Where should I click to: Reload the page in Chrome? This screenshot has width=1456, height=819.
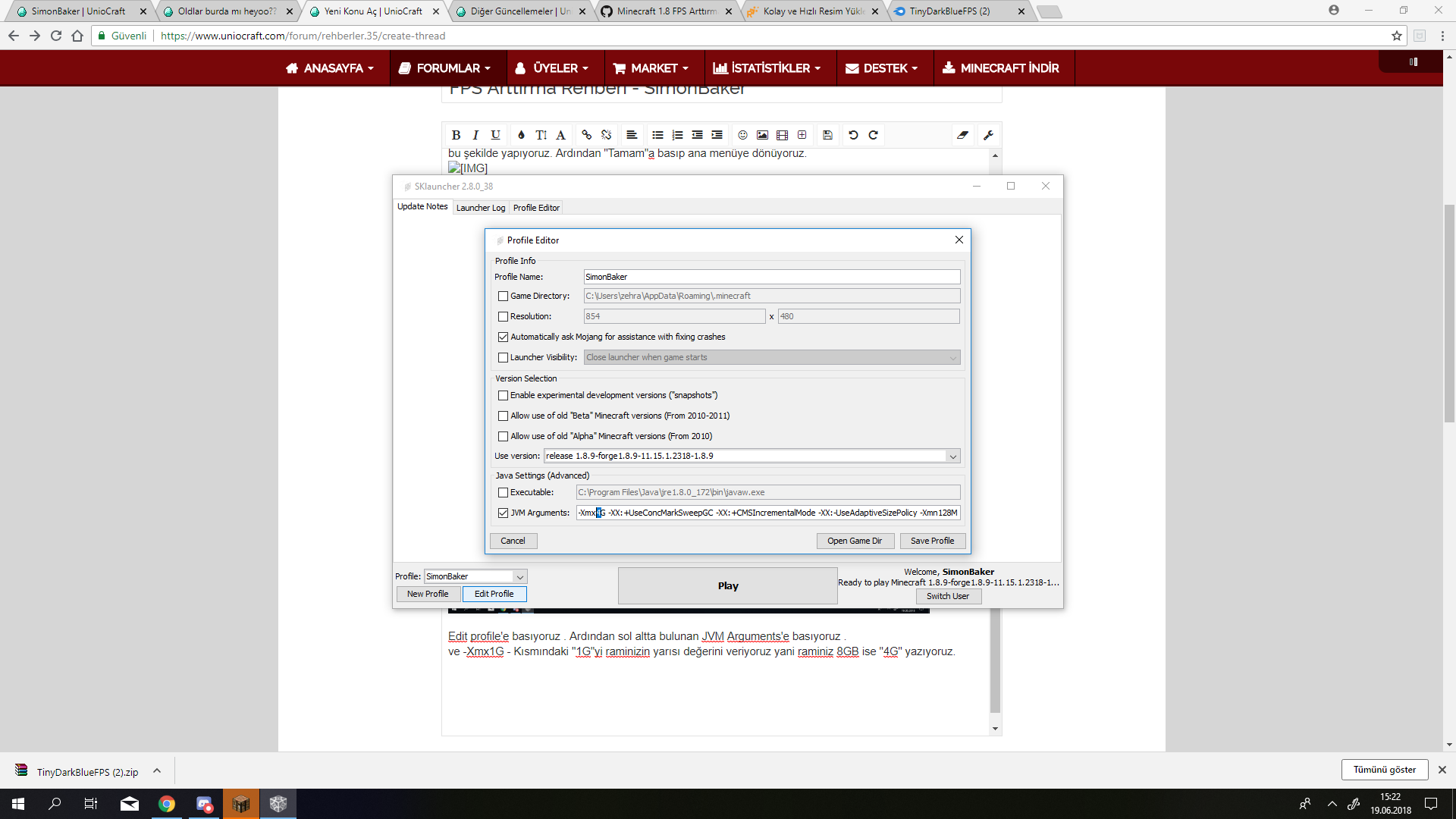point(56,36)
